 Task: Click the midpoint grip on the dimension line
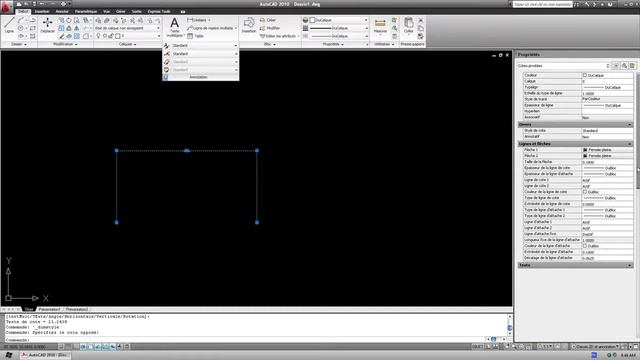[187, 151]
